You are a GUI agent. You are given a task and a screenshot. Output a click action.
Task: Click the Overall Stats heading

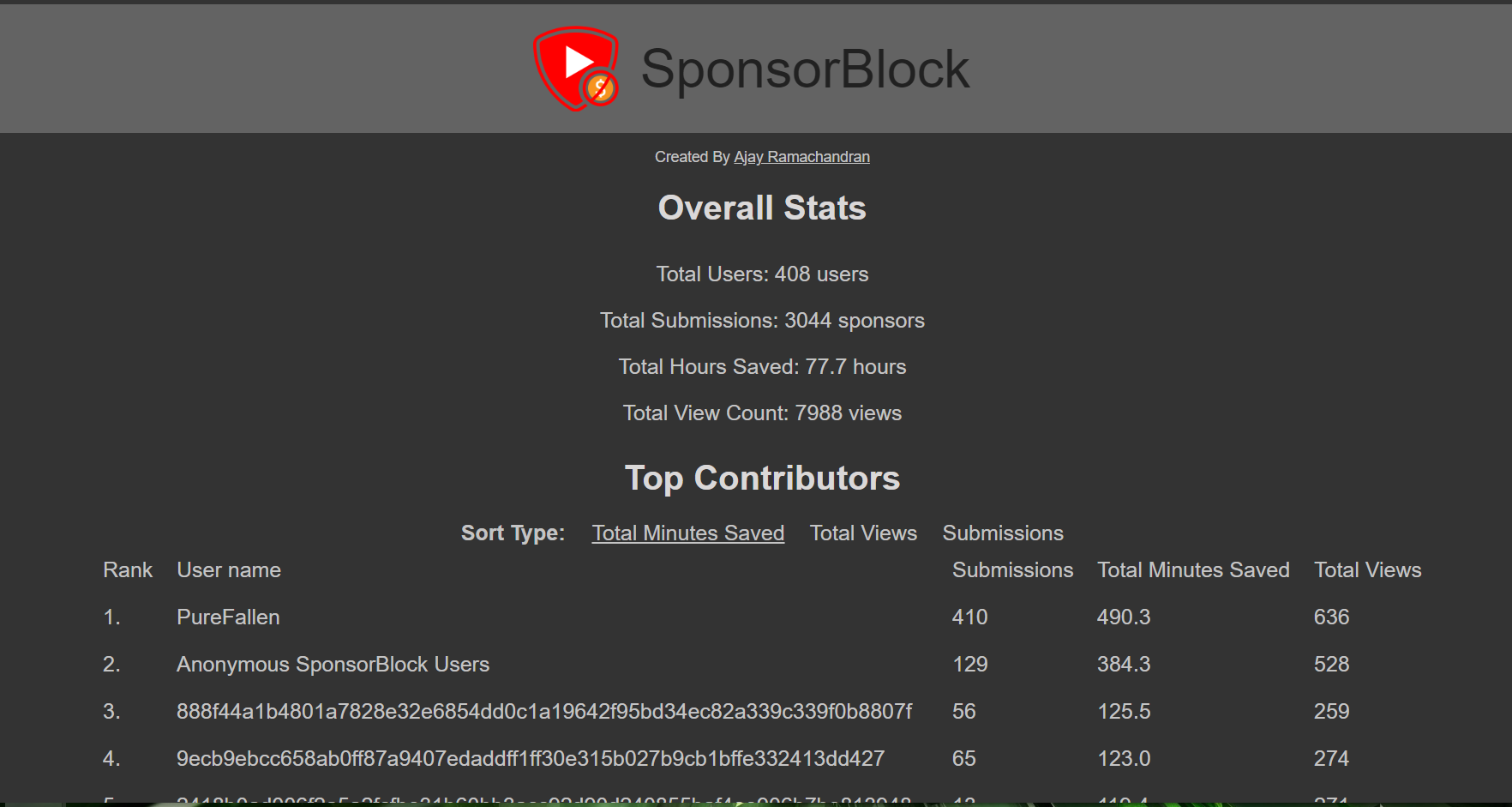[762, 208]
